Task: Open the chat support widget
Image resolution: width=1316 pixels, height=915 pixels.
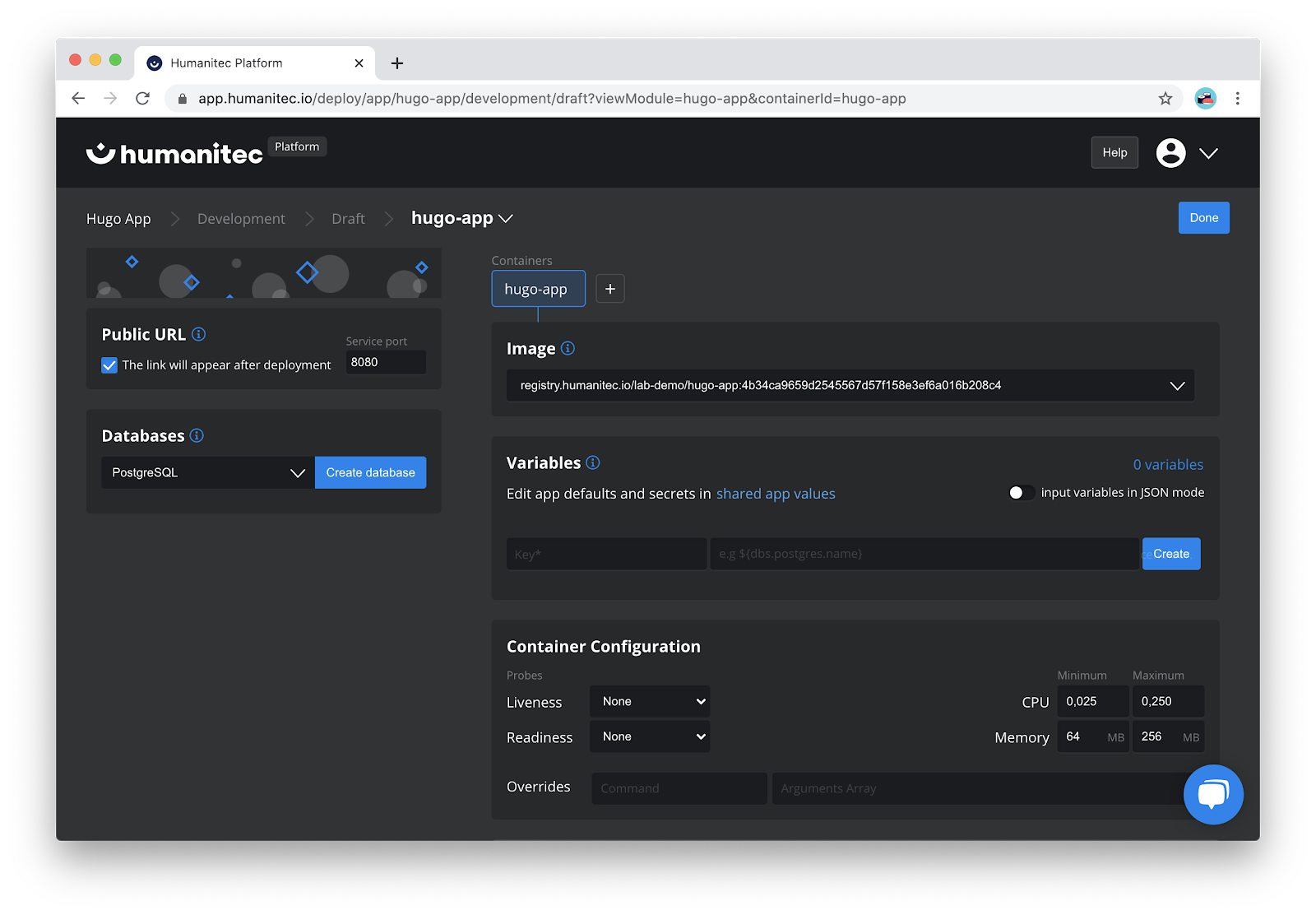Action: click(1213, 794)
